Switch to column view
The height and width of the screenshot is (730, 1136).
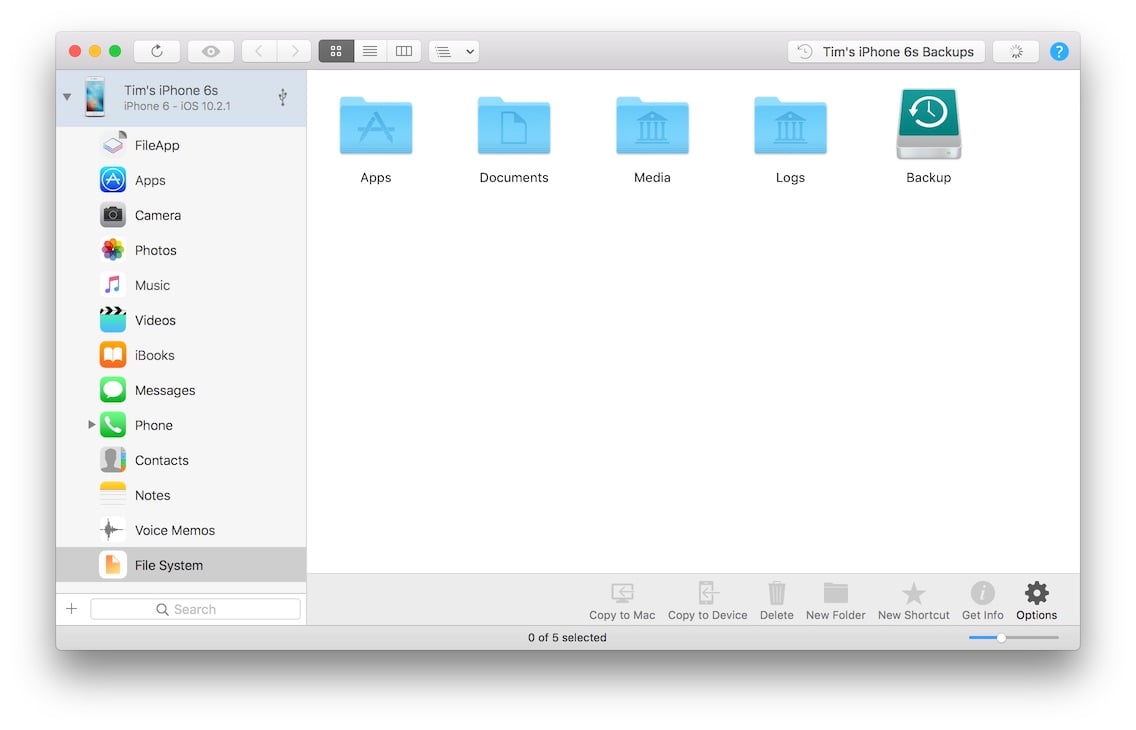(x=404, y=51)
